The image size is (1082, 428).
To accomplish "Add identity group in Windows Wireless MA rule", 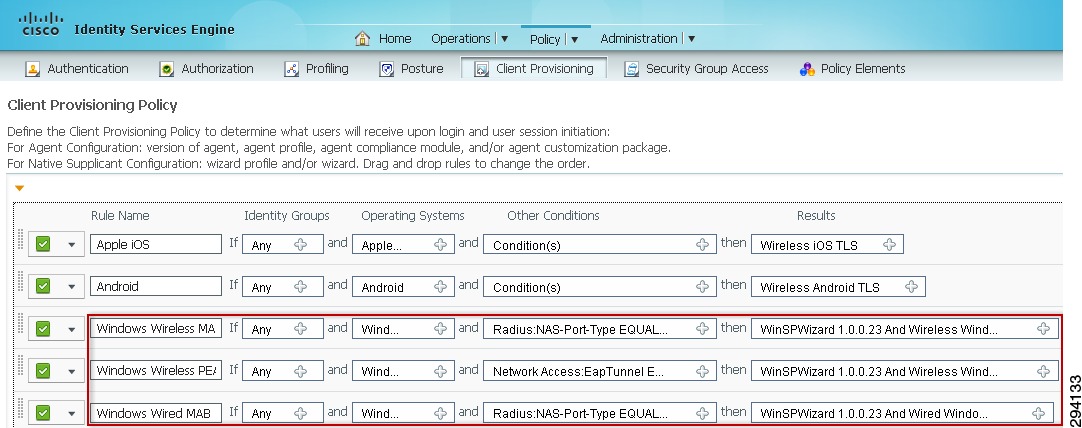I will [x=301, y=329].
